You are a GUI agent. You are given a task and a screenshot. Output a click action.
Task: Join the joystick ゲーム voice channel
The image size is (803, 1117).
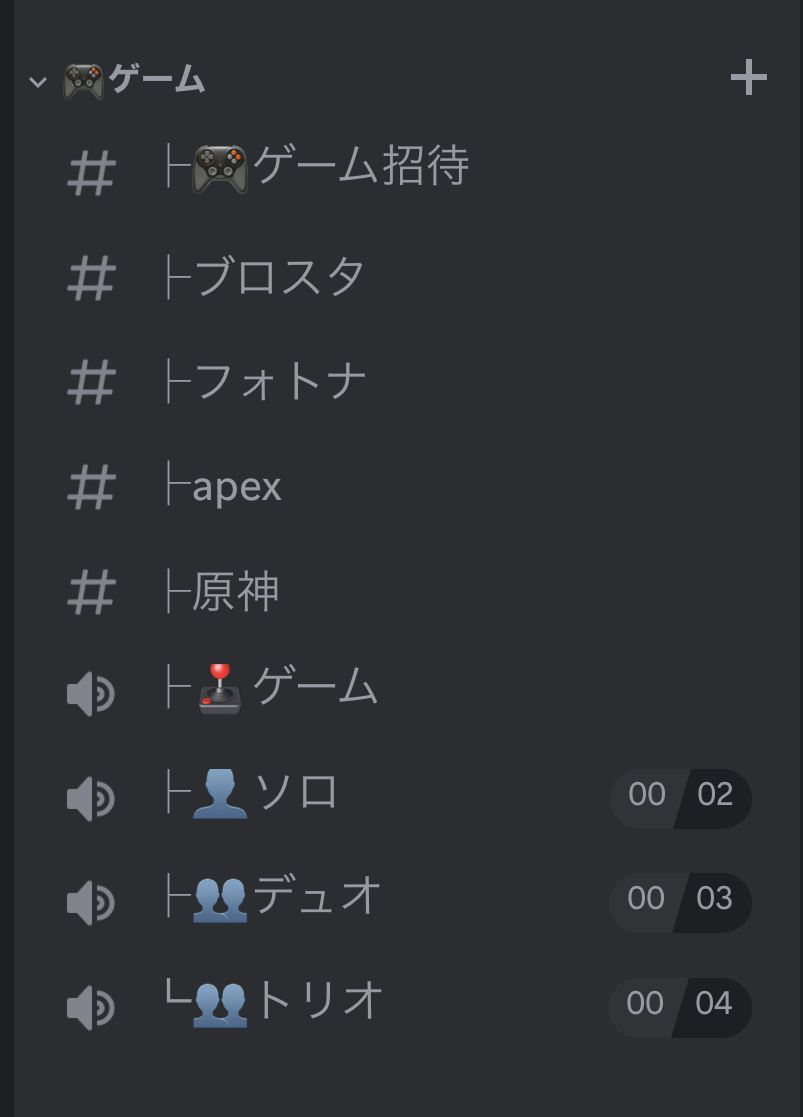click(404, 690)
